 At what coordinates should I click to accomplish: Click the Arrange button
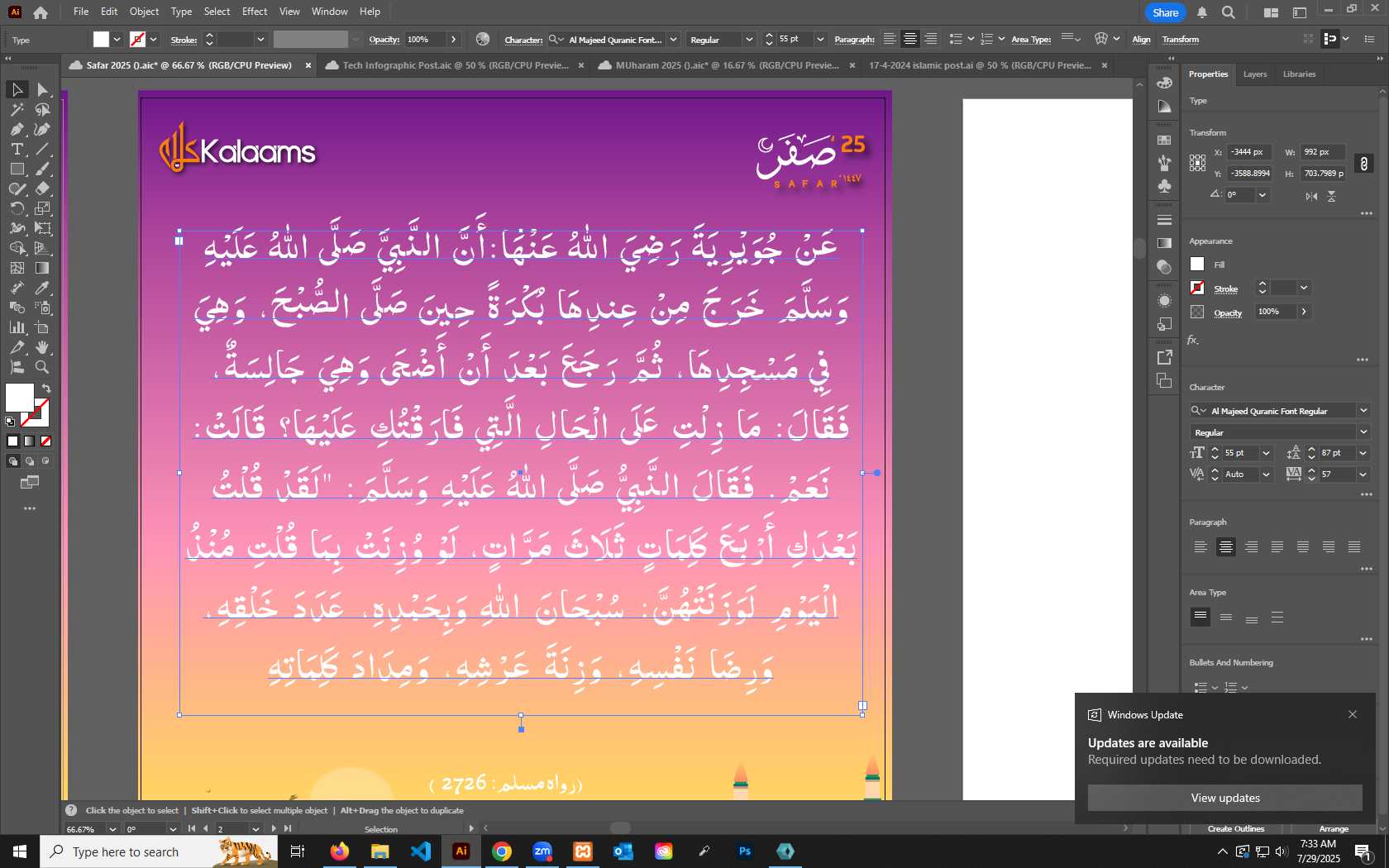click(1333, 828)
